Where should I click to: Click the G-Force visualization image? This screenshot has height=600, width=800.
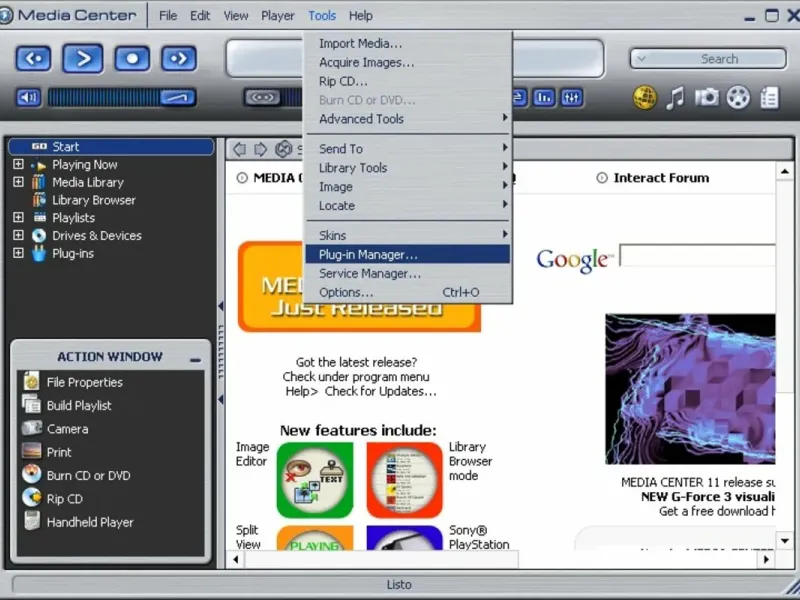[690, 389]
